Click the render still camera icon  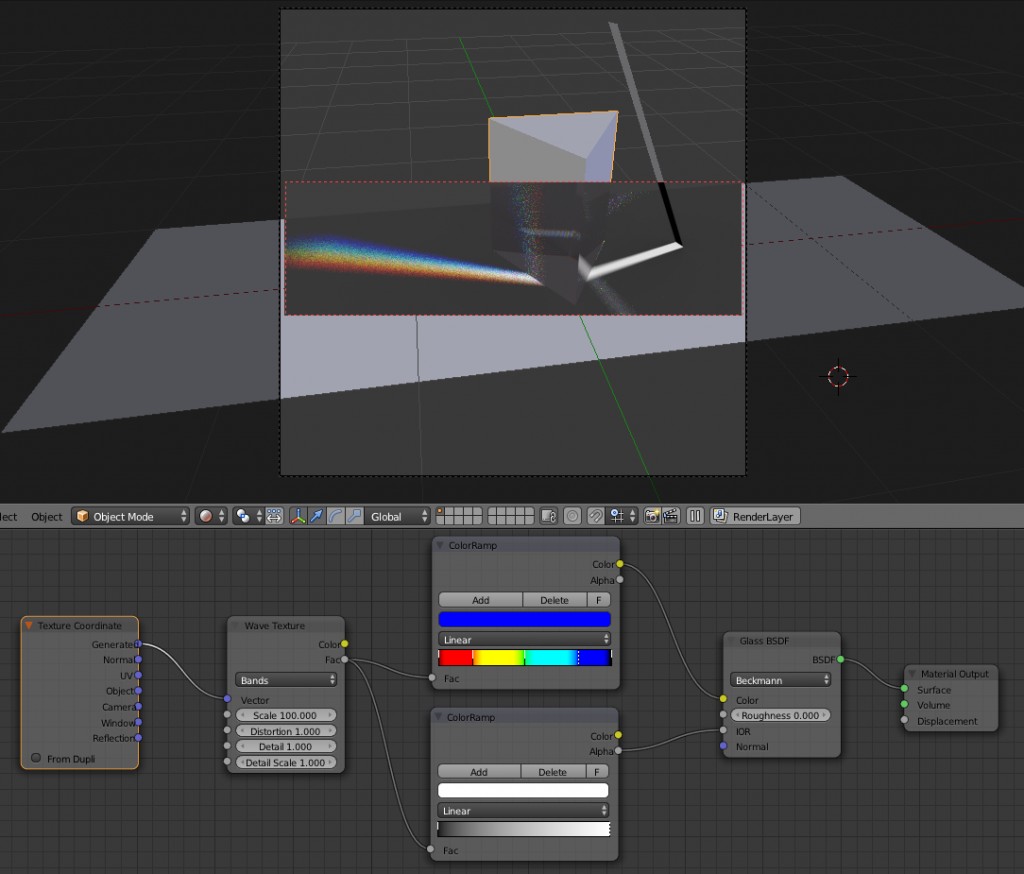pos(650,516)
